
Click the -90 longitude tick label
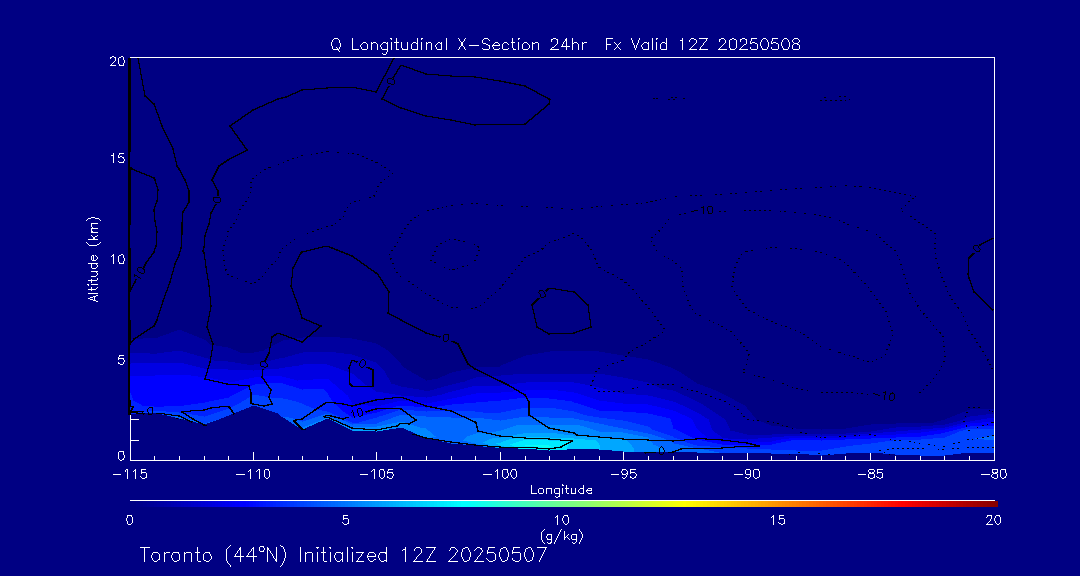747,474
